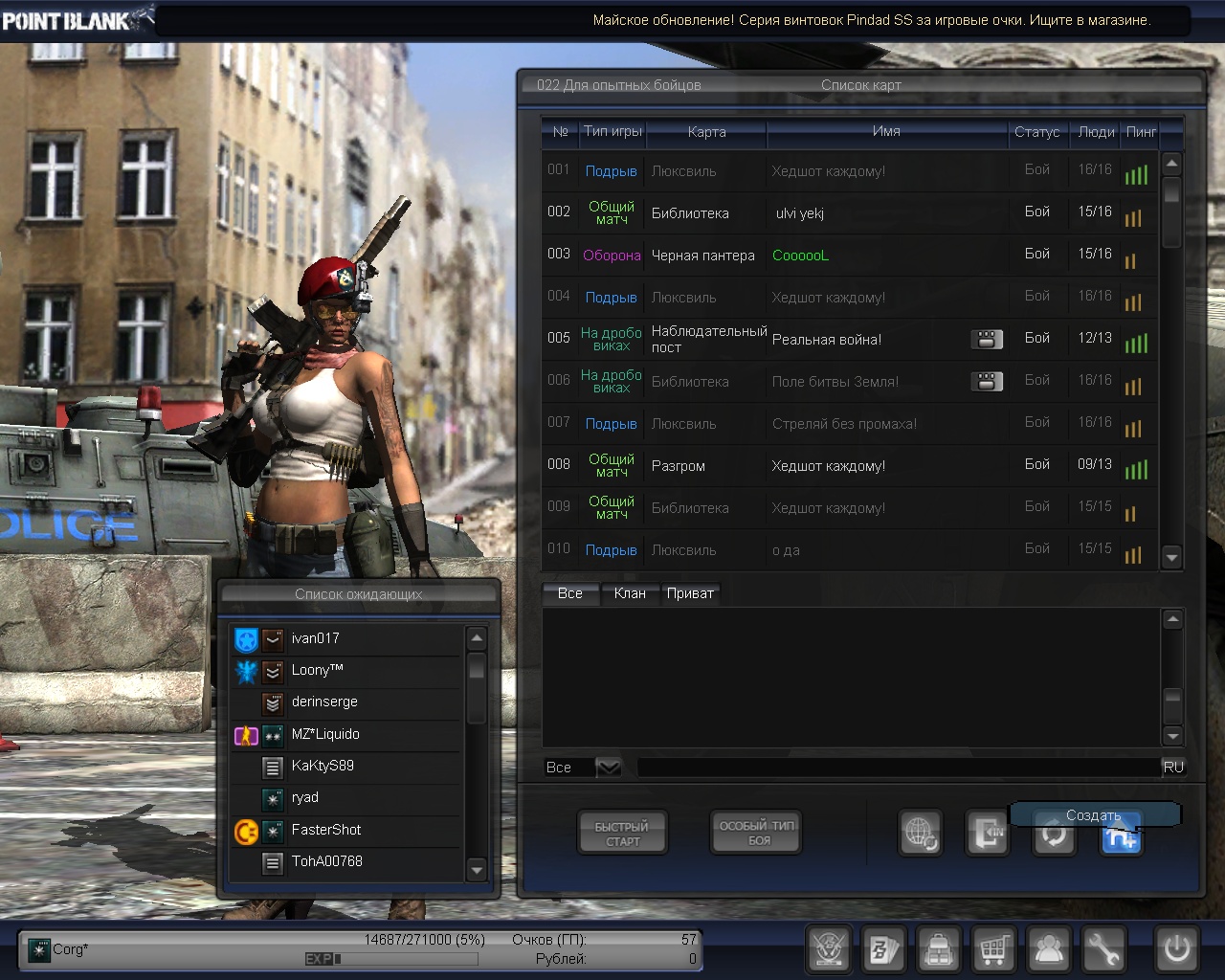Open the community friends icon

[1049, 950]
